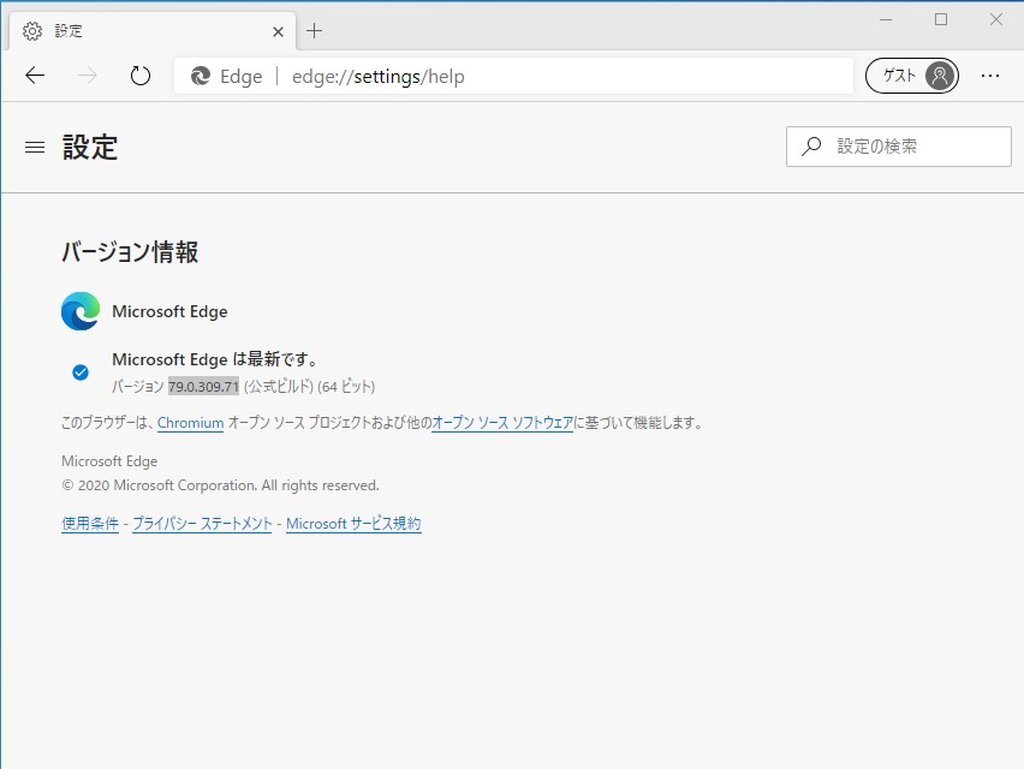
Task: Click the search magnifier in 設定の検索
Action: [811, 146]
